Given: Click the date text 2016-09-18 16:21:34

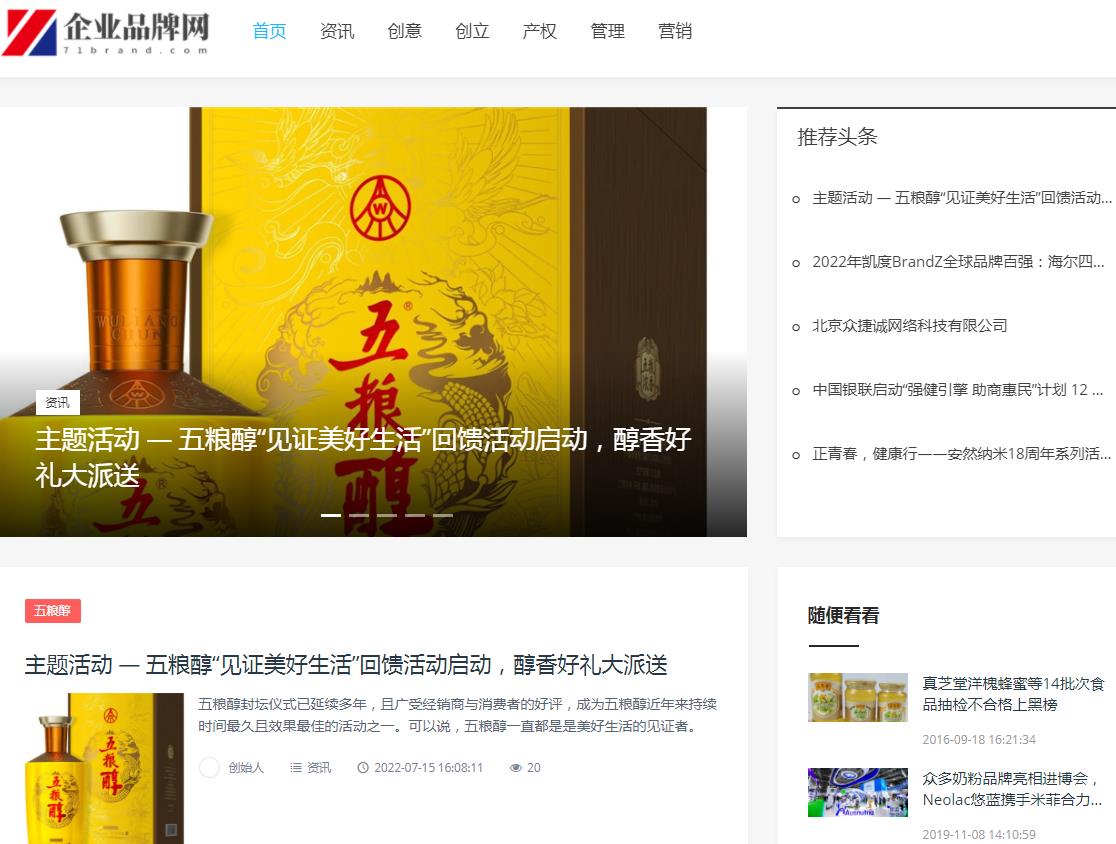Looking at the screenshot, I should pos(979,739).
